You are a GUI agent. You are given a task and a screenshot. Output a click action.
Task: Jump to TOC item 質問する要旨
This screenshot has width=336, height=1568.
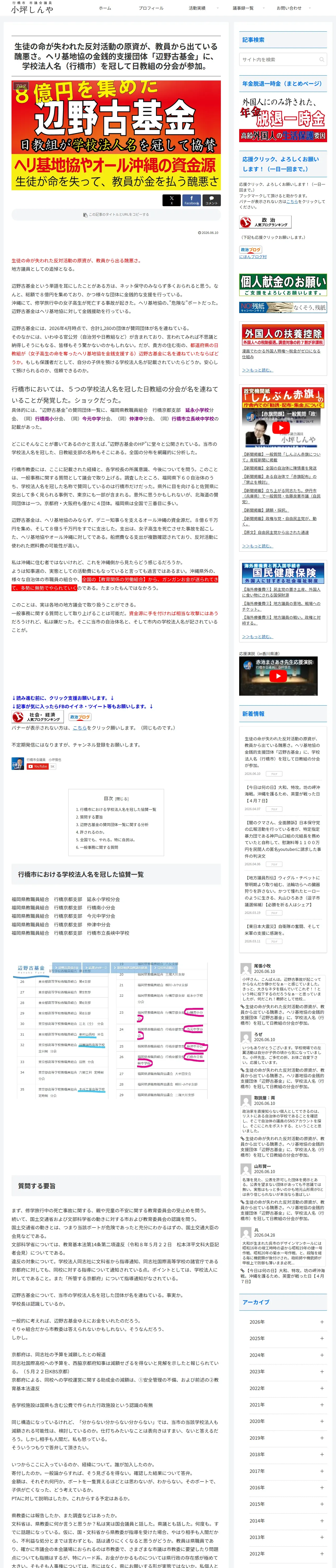(x=92, y=817)
